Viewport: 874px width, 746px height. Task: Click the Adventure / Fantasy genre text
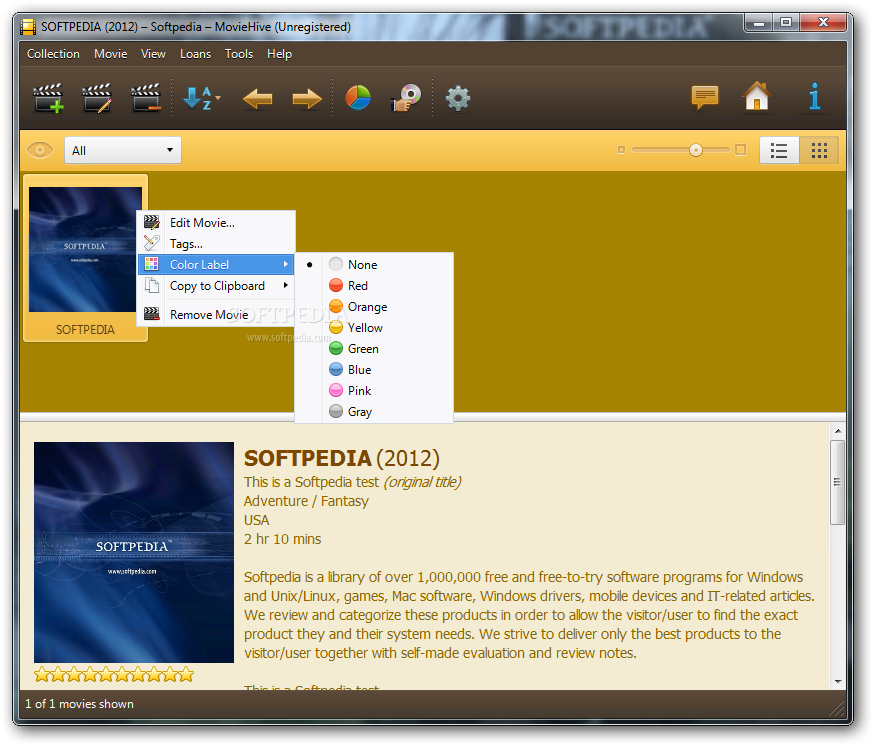tap(306, 501)
